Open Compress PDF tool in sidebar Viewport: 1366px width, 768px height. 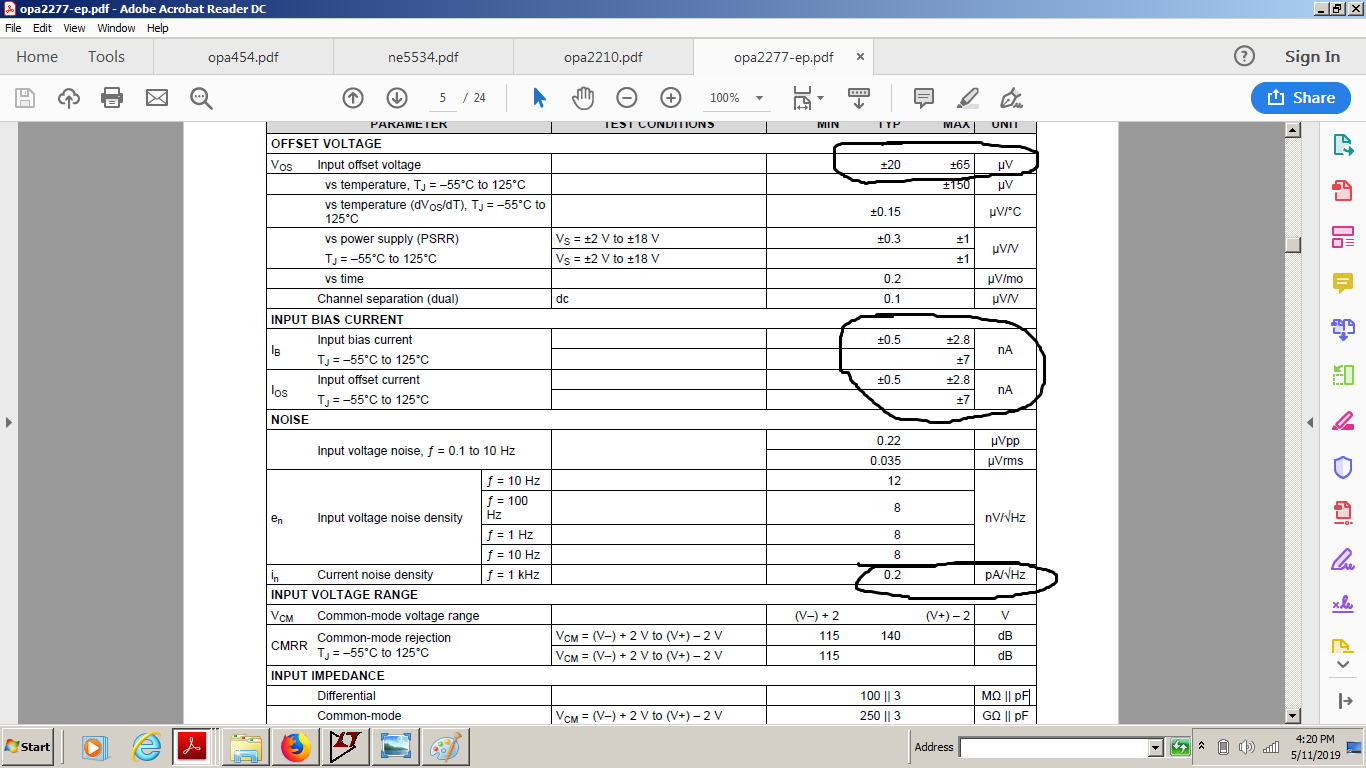coord(1343,513)
